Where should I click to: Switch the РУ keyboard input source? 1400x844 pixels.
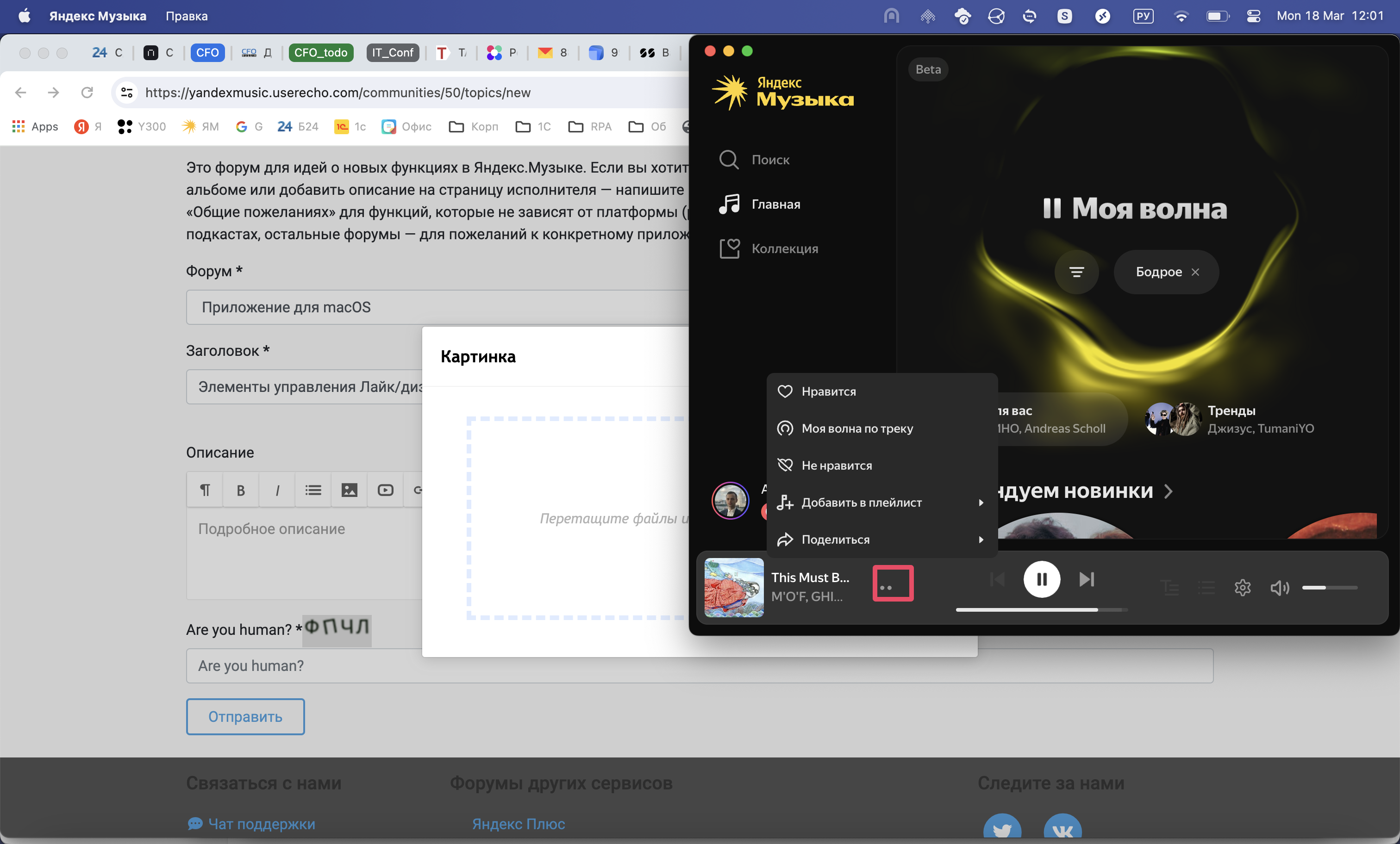tap(1143, 16)
